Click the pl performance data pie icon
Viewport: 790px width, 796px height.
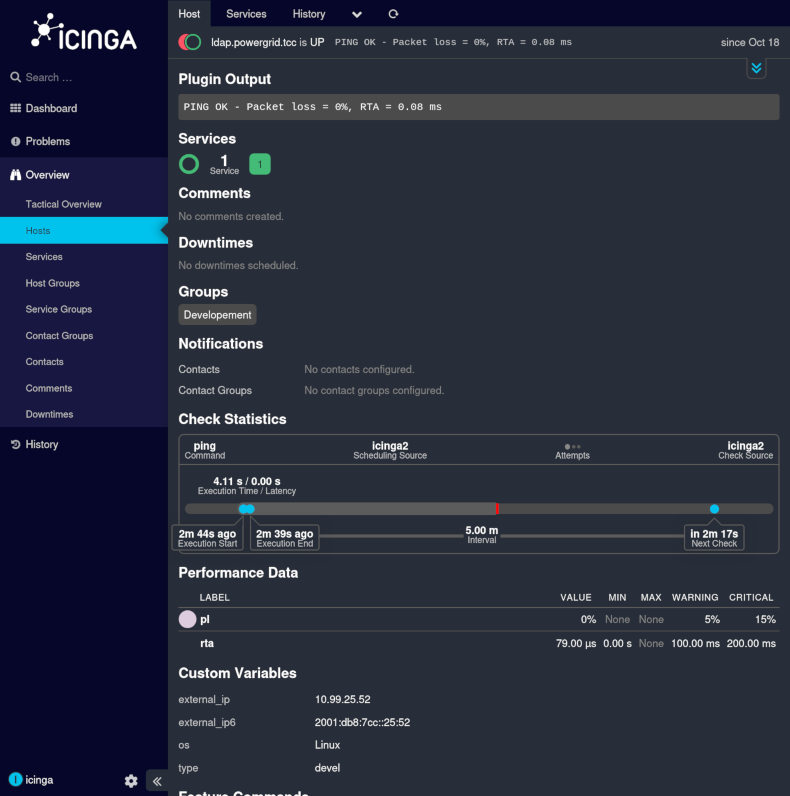pyautogui.click(x=187, y=619)
